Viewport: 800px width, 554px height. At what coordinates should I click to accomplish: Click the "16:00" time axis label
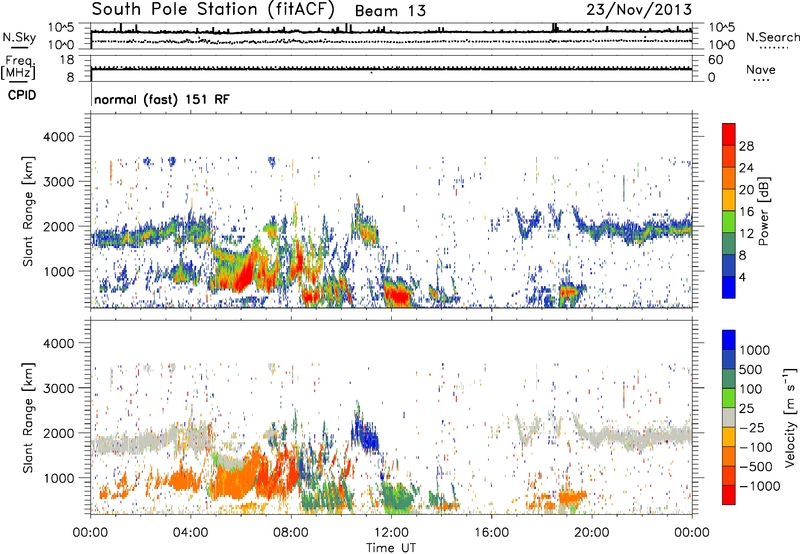(491, 533)
